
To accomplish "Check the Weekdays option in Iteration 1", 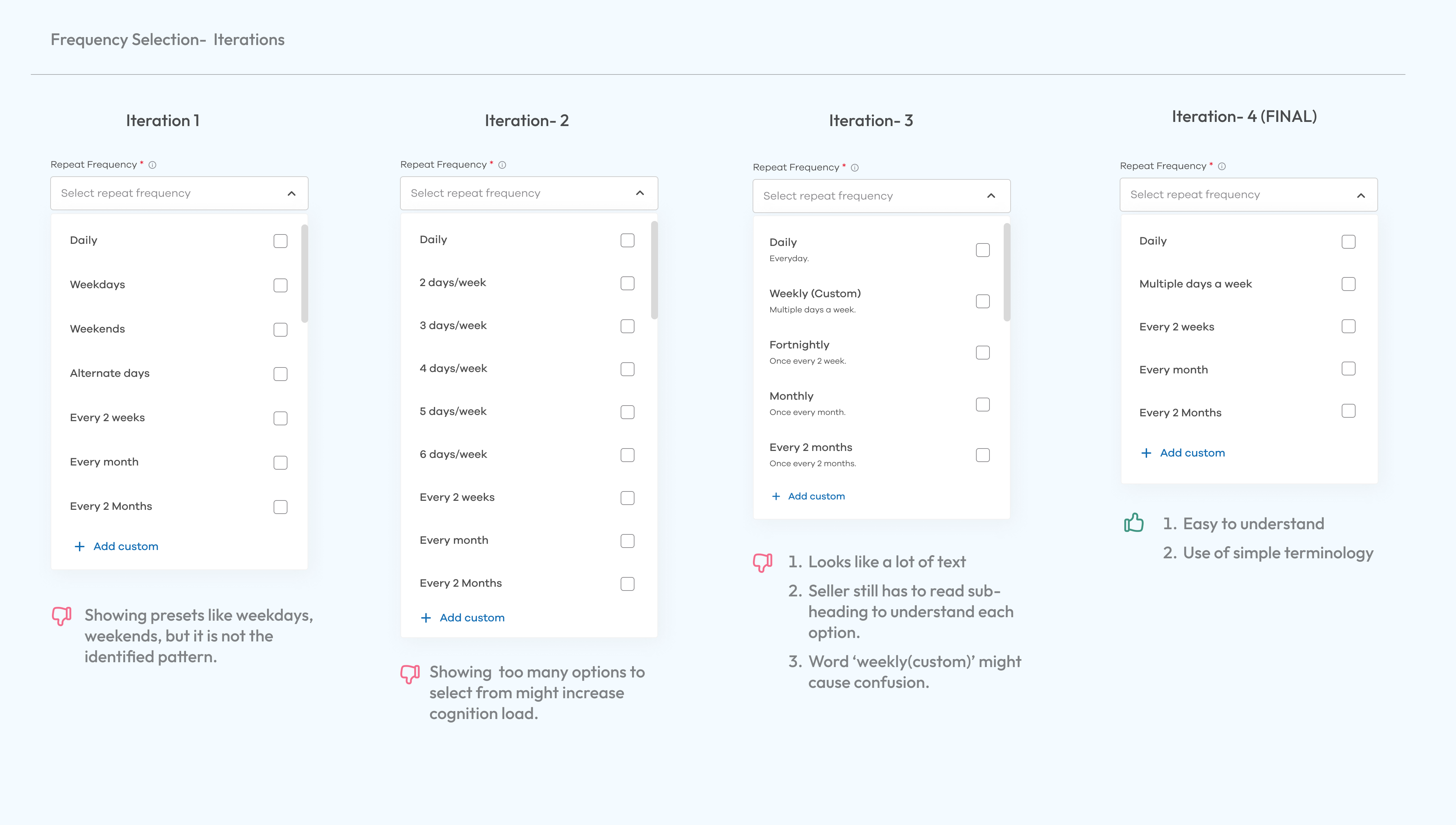I will point(281,285).
